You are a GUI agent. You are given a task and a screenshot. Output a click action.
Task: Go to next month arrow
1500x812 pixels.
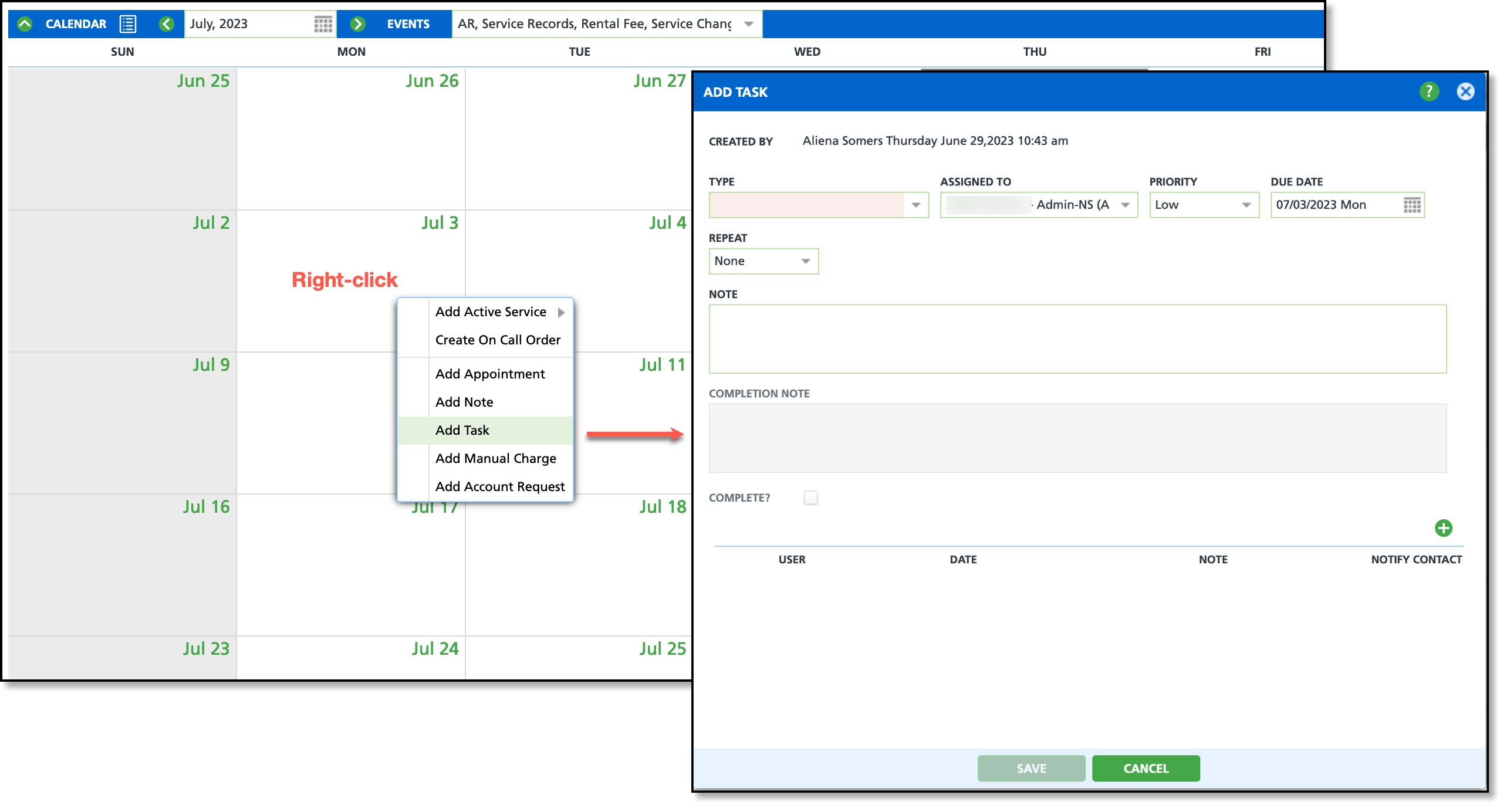coord(357,24)
